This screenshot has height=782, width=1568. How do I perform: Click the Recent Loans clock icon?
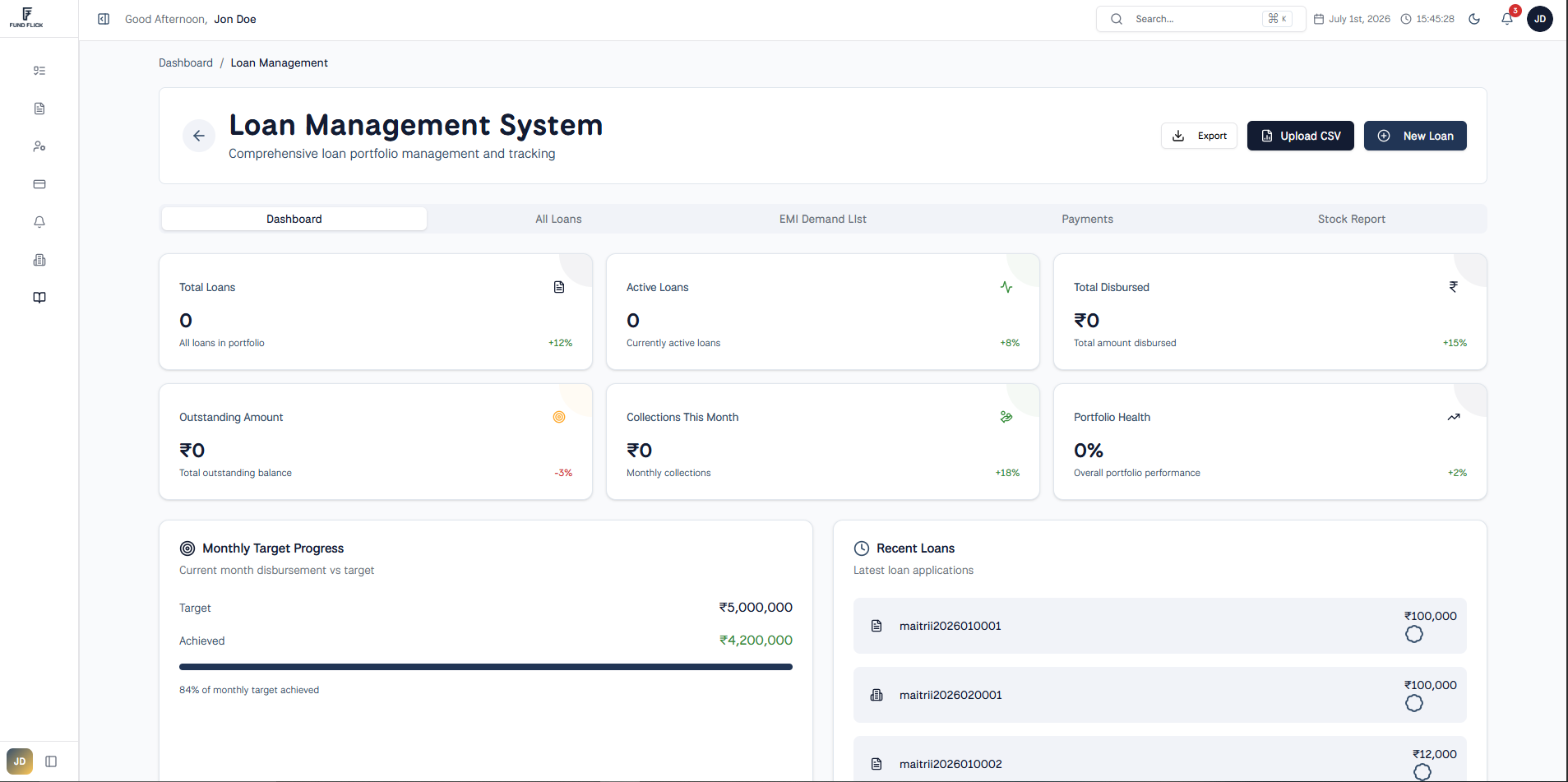(862, 548)
